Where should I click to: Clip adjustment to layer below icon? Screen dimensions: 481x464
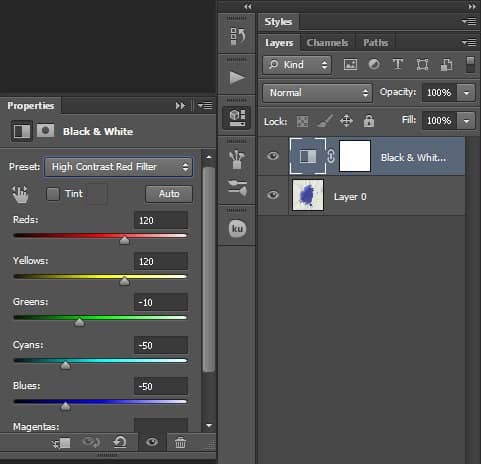click(61, 443)
